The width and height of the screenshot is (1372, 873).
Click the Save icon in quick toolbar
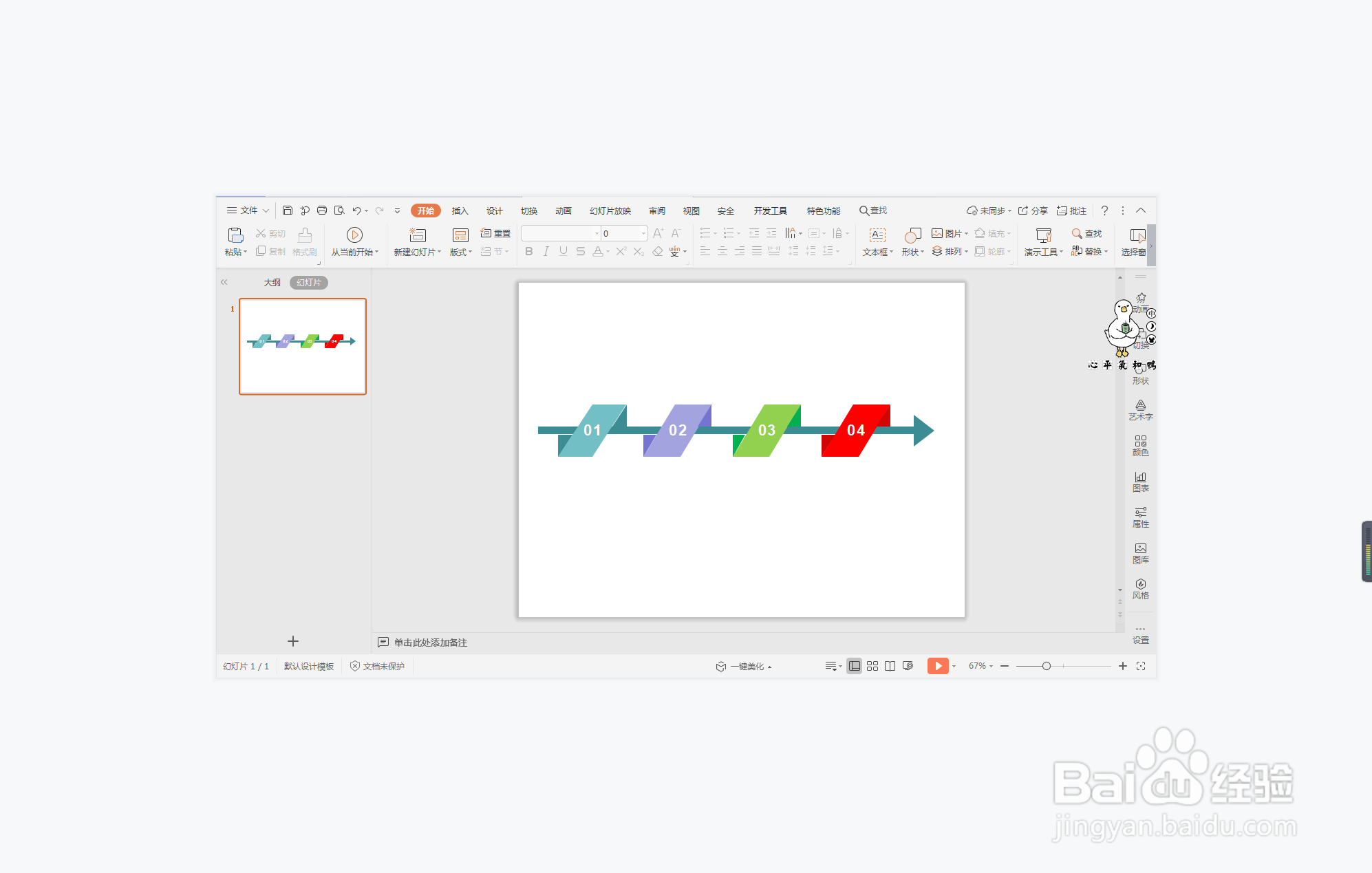(288, 211)
